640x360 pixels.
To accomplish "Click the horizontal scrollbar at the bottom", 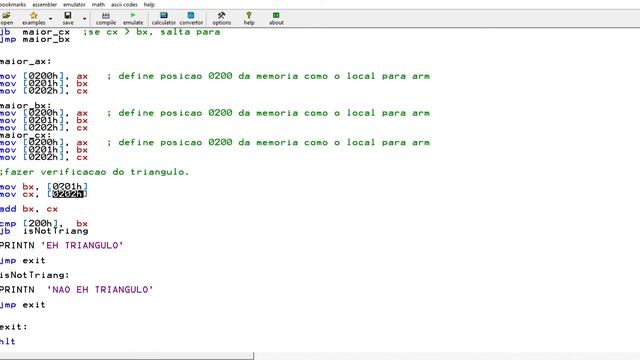I will click(127, 356).
